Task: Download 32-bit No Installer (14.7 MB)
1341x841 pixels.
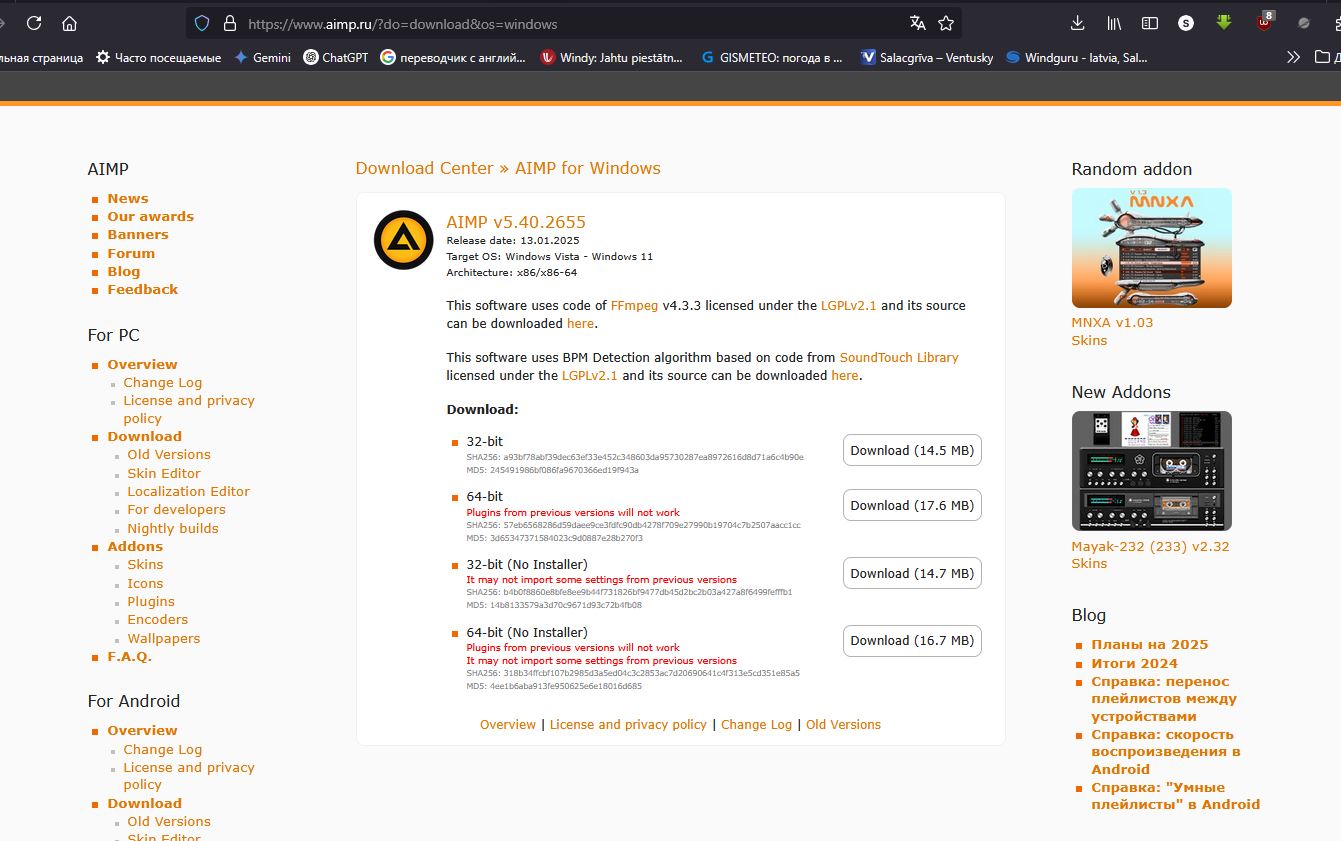Action: pyautogui.click(x=912, y=573)
